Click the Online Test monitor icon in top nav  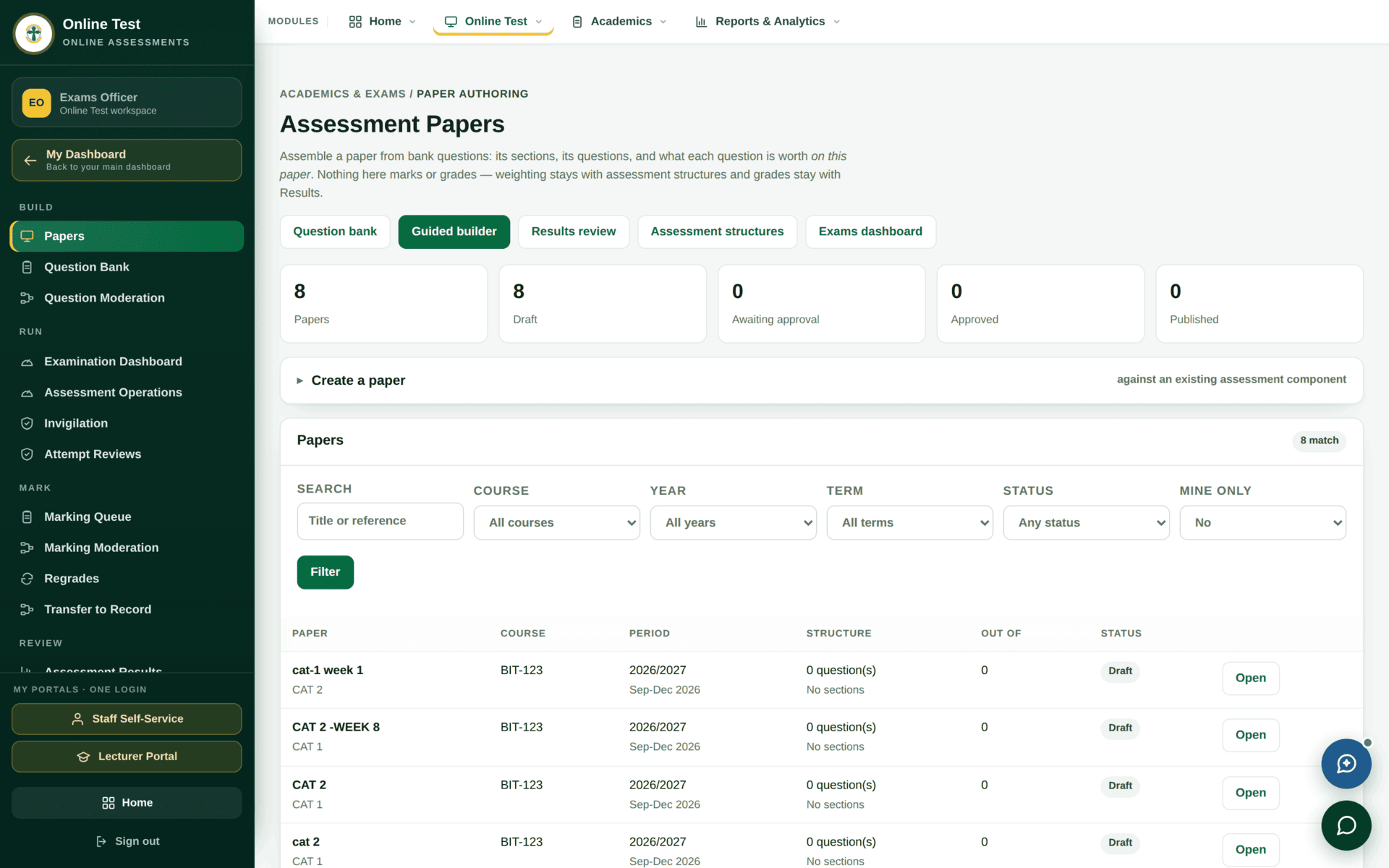[451, 22]
